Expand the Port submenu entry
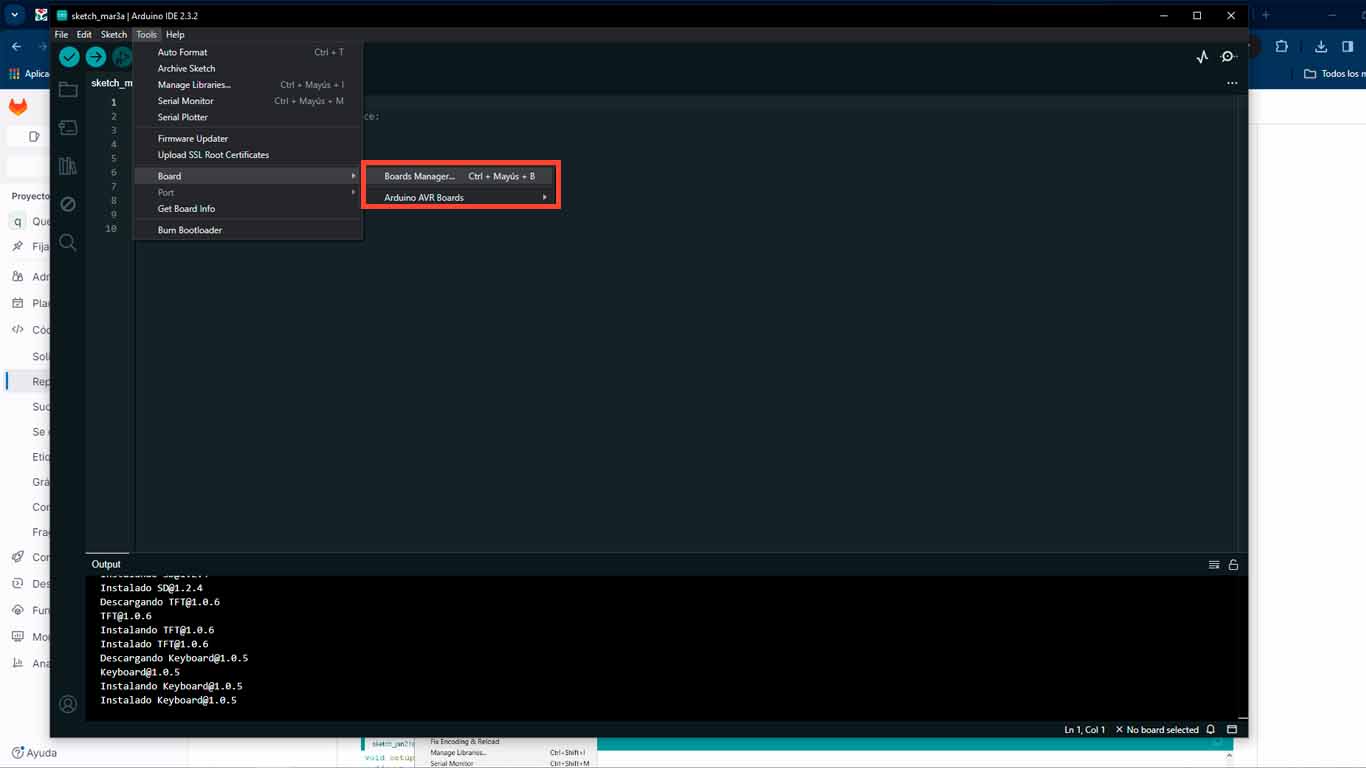 tap(247, 192)
